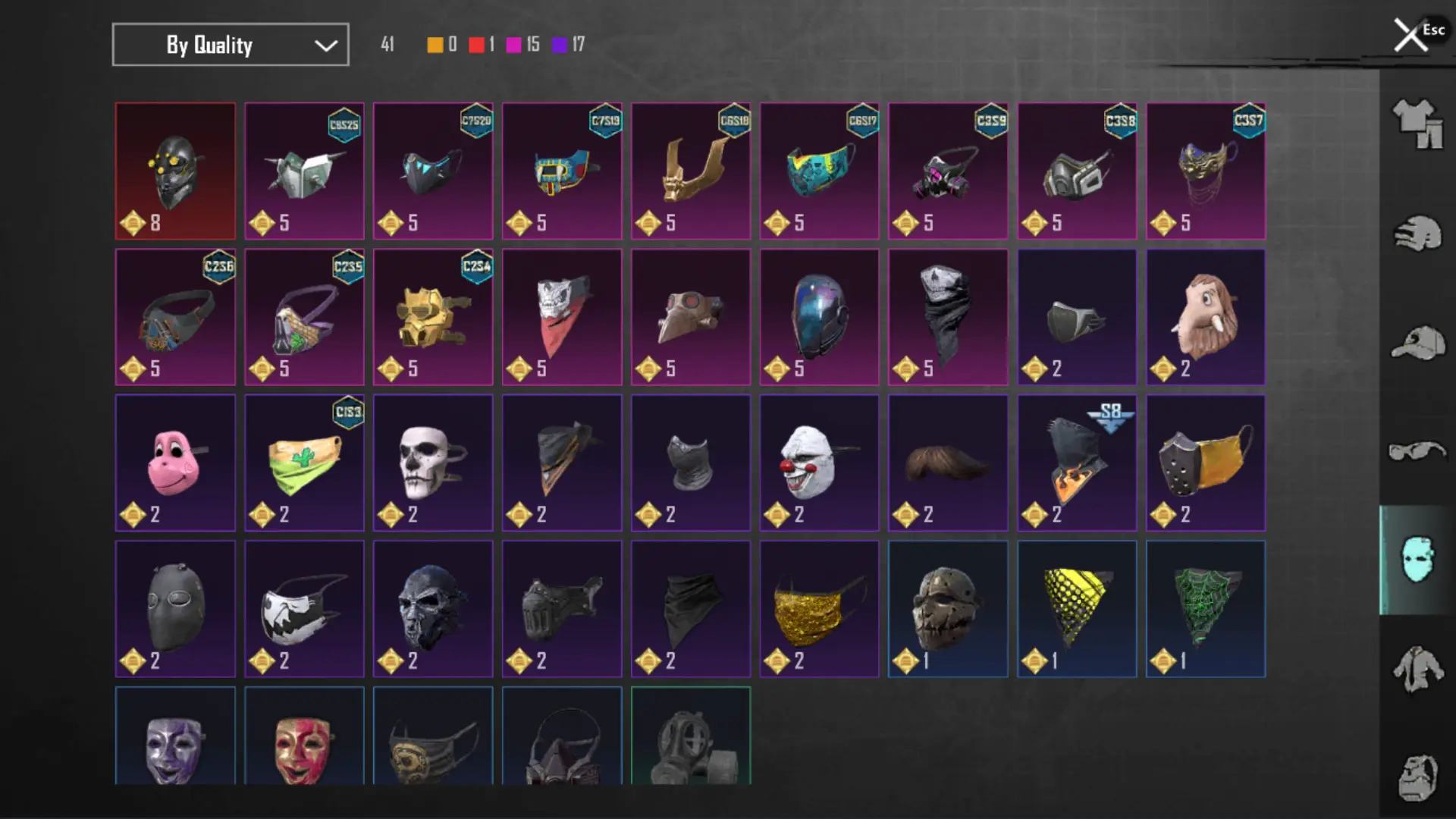Select the S8 flame bandana mask

click(x=1077, y=463)
